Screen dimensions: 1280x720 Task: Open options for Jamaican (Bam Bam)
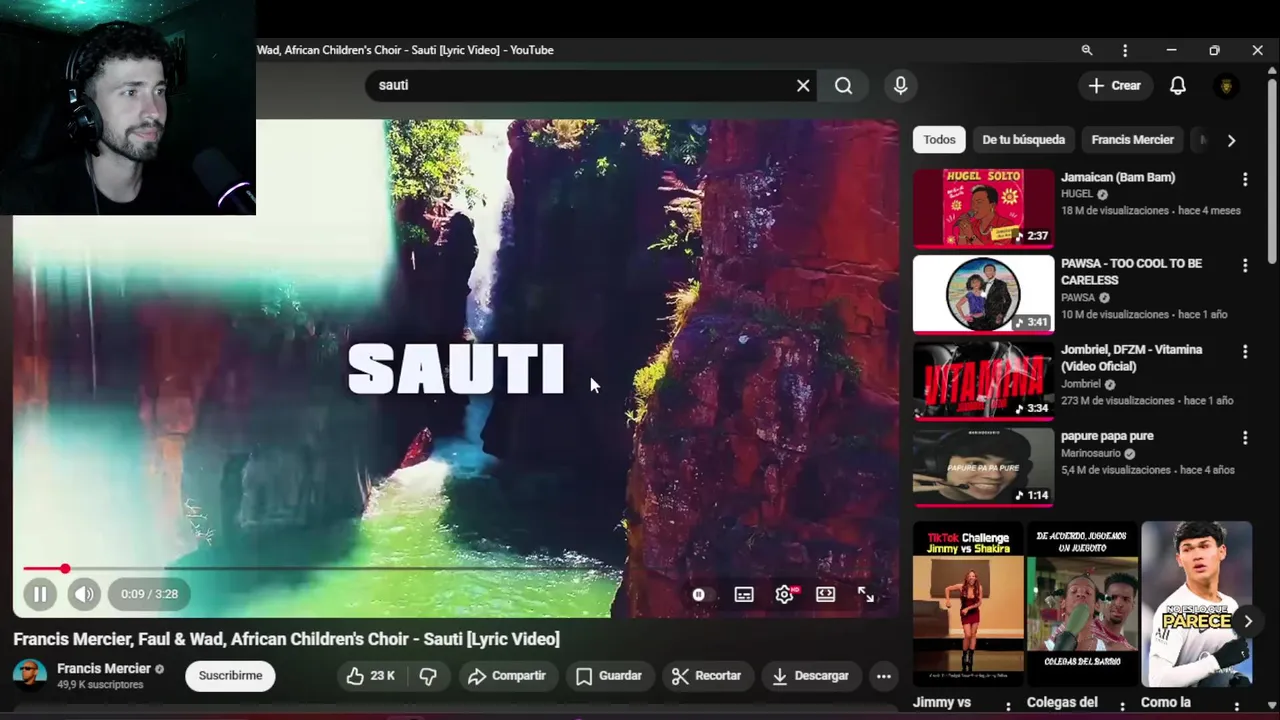pyautogui.click(x=1245, y=179)
